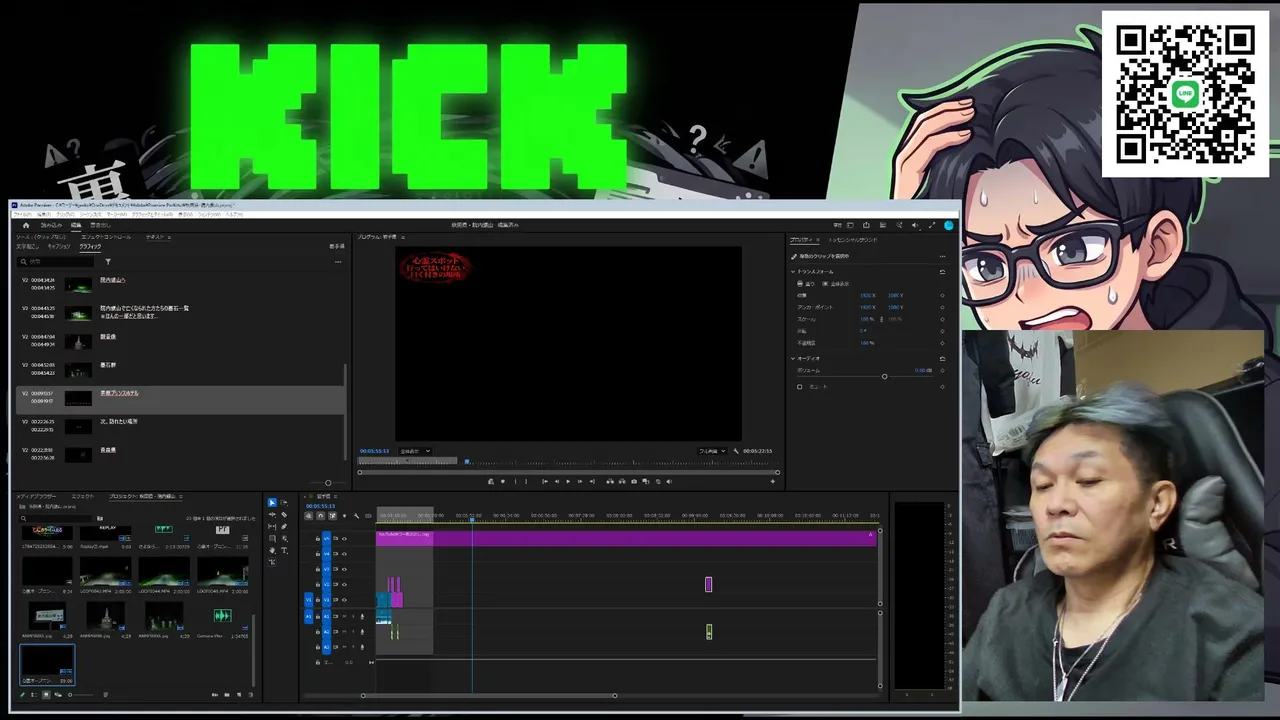The height and width of the screenshot is (720, 1280).
Task: Click the 全体表示 button under Transform
Action: click(x=837, y=284)
